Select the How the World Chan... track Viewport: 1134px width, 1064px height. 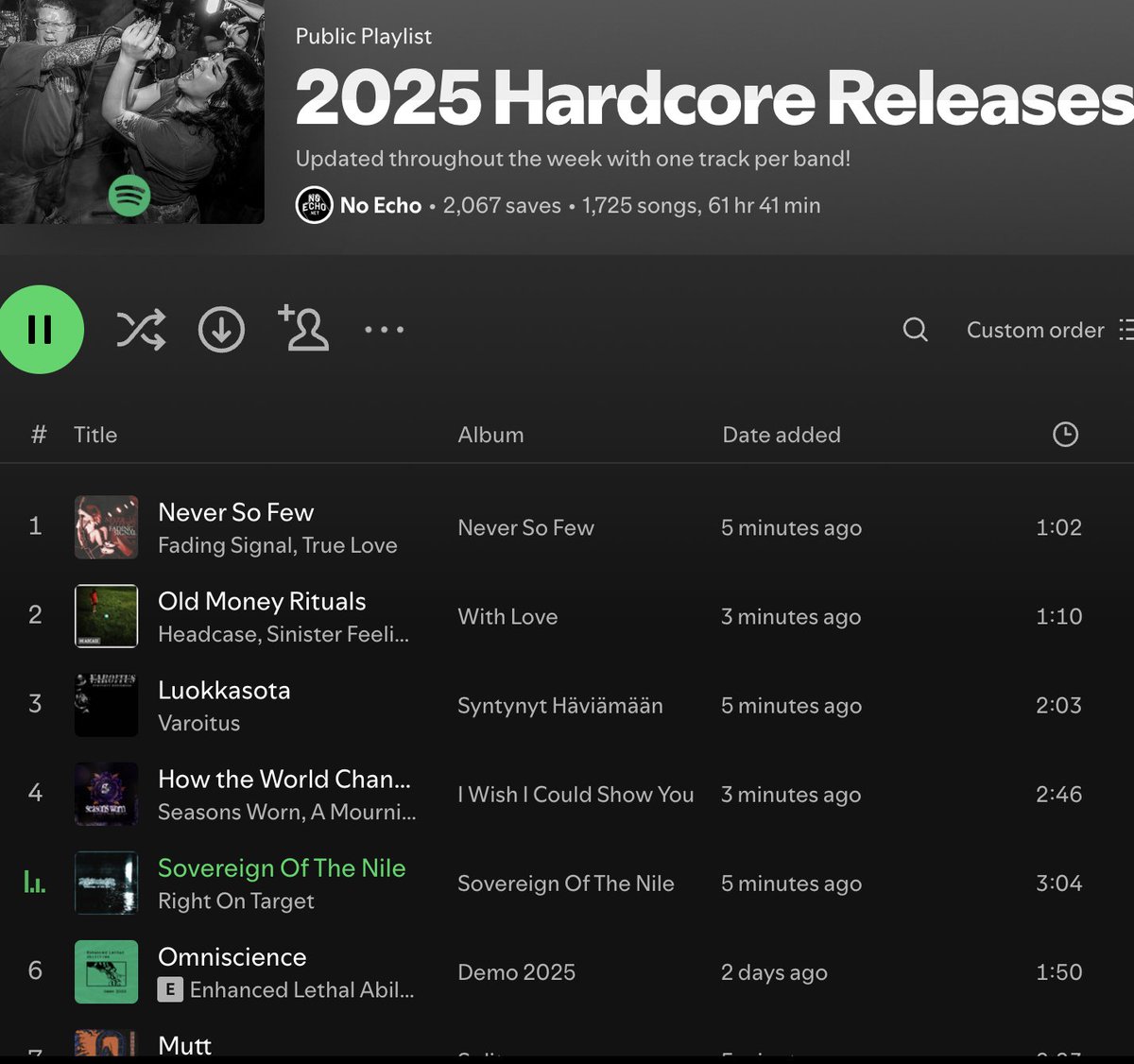tap(284, 779)
